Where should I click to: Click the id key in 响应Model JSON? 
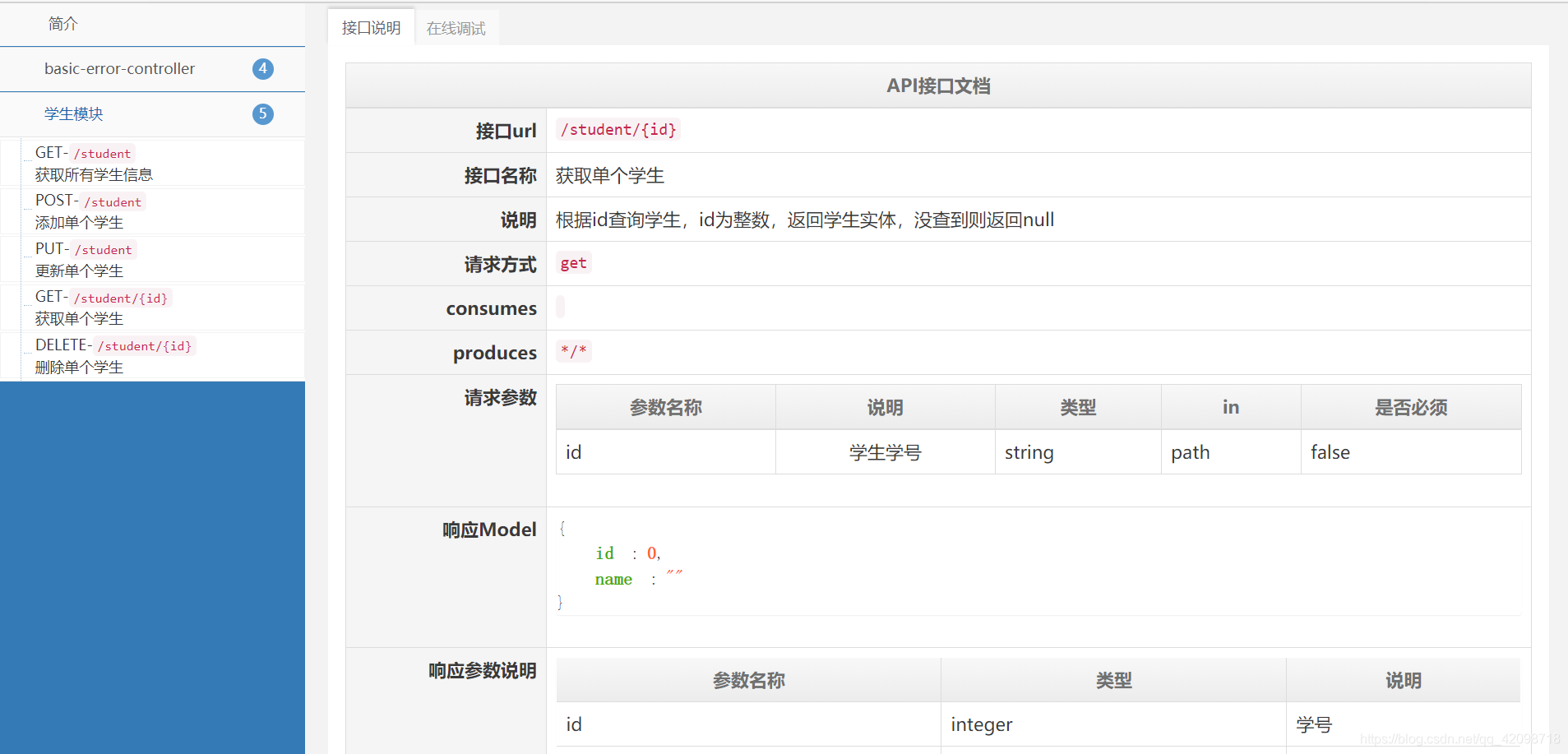(605, 553)
